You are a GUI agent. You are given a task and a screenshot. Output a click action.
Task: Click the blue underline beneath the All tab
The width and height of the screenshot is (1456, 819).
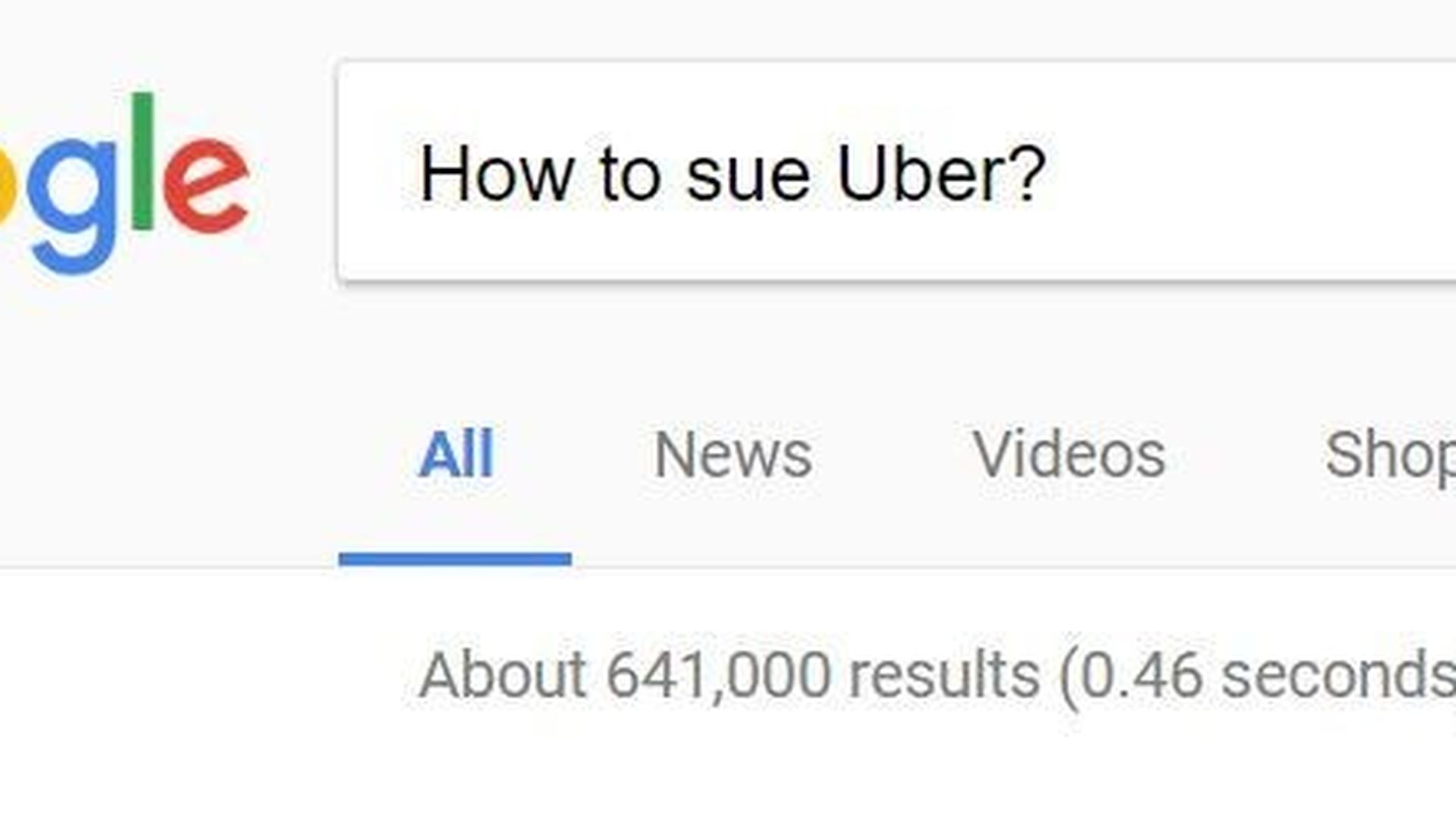click(x=455, y=560)
